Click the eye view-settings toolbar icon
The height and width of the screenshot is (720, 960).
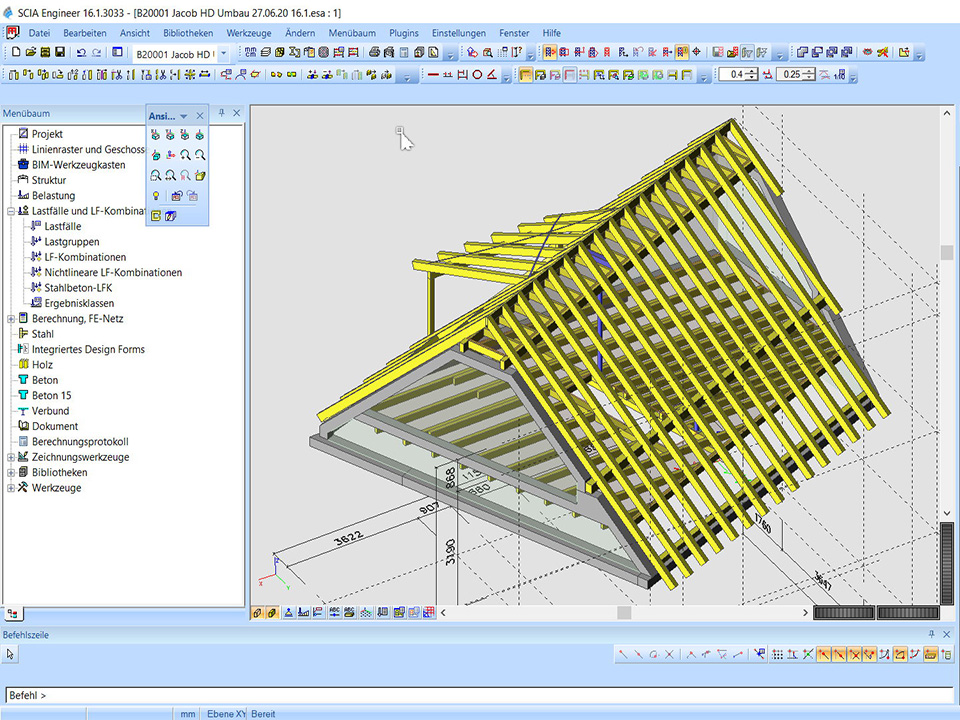(867, 52)
